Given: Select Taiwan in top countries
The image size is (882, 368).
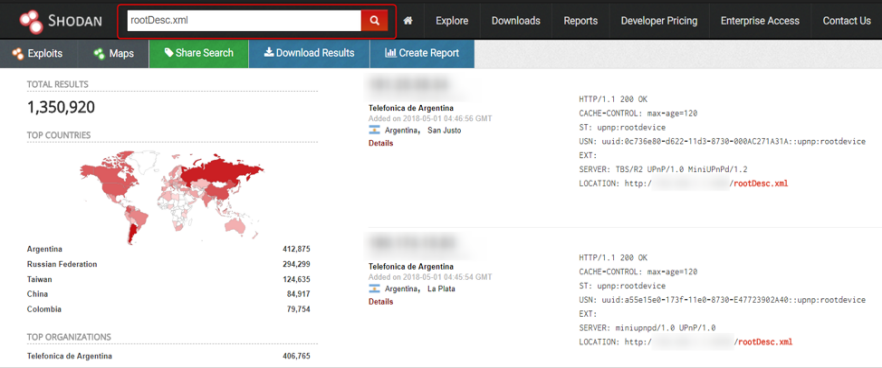Looking at the screenshot, I should point(39,279).
